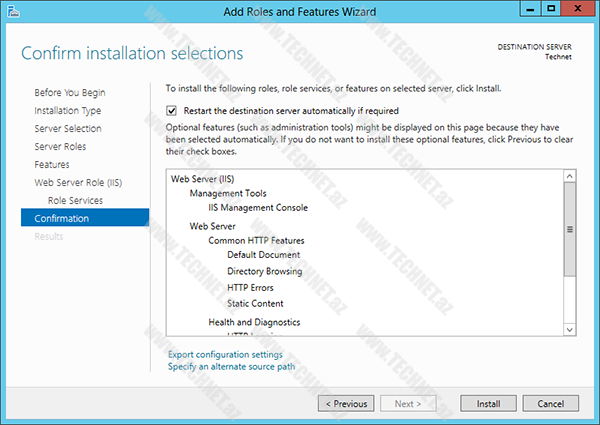
Task: Click the Confirmation step in sidebar
Action: point(61,218)
